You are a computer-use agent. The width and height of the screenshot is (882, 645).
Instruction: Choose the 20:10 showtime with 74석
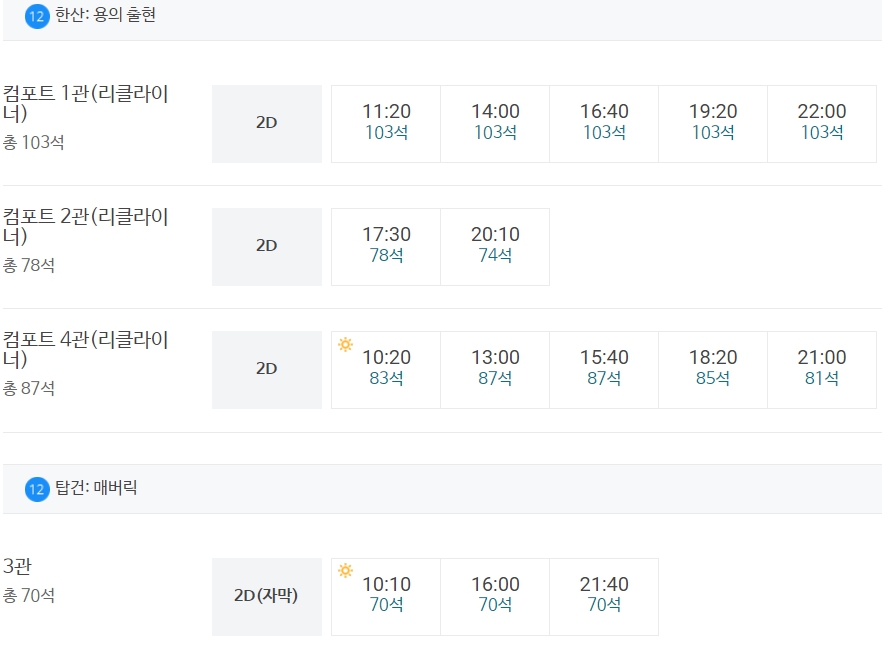495,247
